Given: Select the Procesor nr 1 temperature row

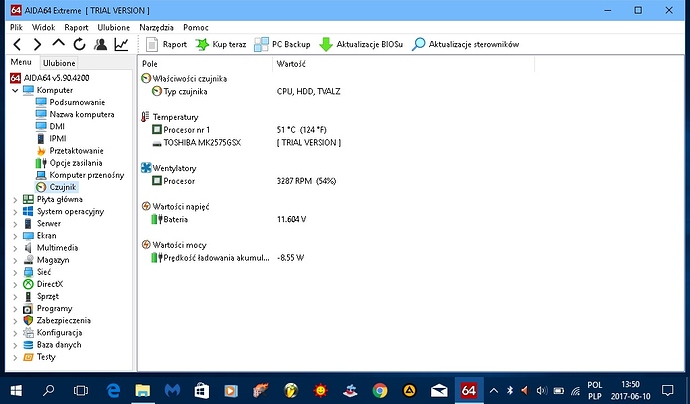Looking at the screenshot, I should [x=336, y=130].
